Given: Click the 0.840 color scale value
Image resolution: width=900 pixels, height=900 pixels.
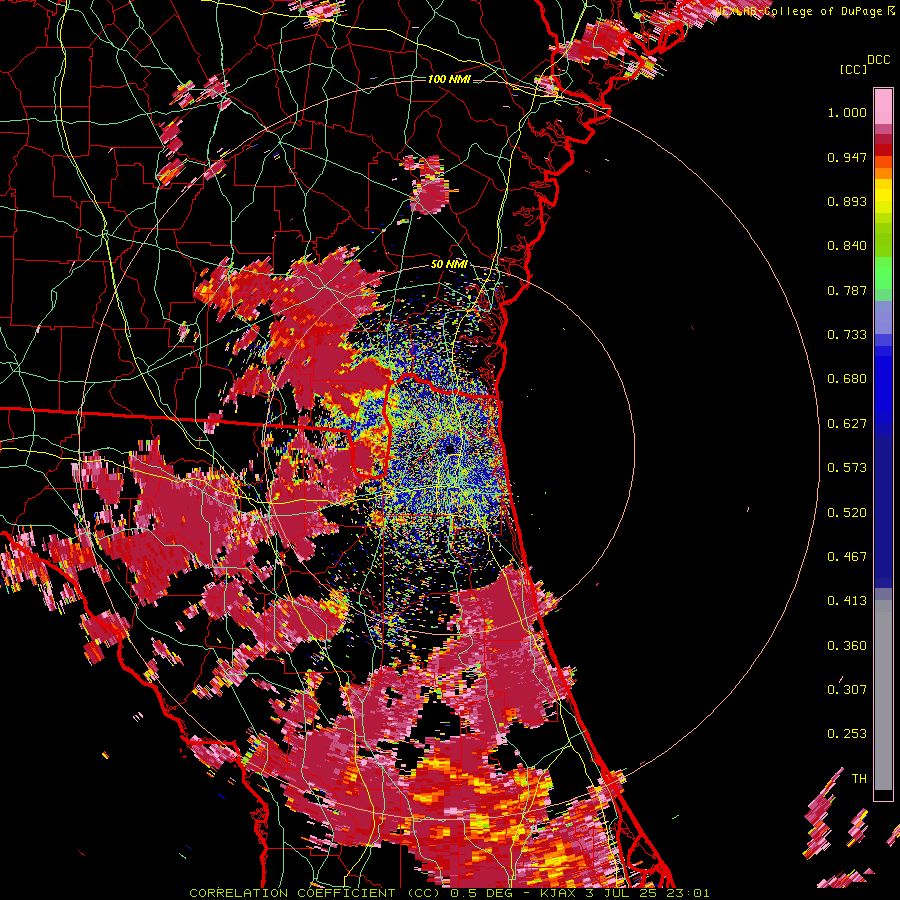Looking at the screenshot, I should 847,246.
